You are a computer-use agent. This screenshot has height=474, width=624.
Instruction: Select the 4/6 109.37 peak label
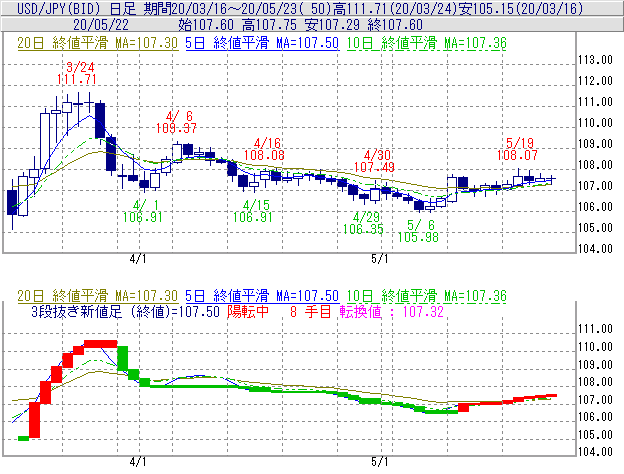[176, 122]
